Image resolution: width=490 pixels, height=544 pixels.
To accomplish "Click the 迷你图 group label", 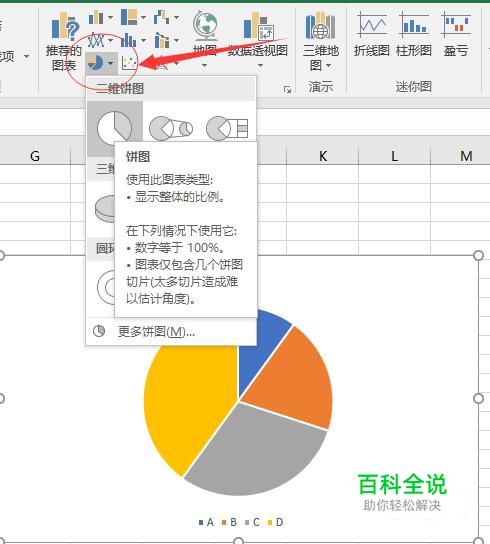I will pyautogui.click(x=414, y=86).
